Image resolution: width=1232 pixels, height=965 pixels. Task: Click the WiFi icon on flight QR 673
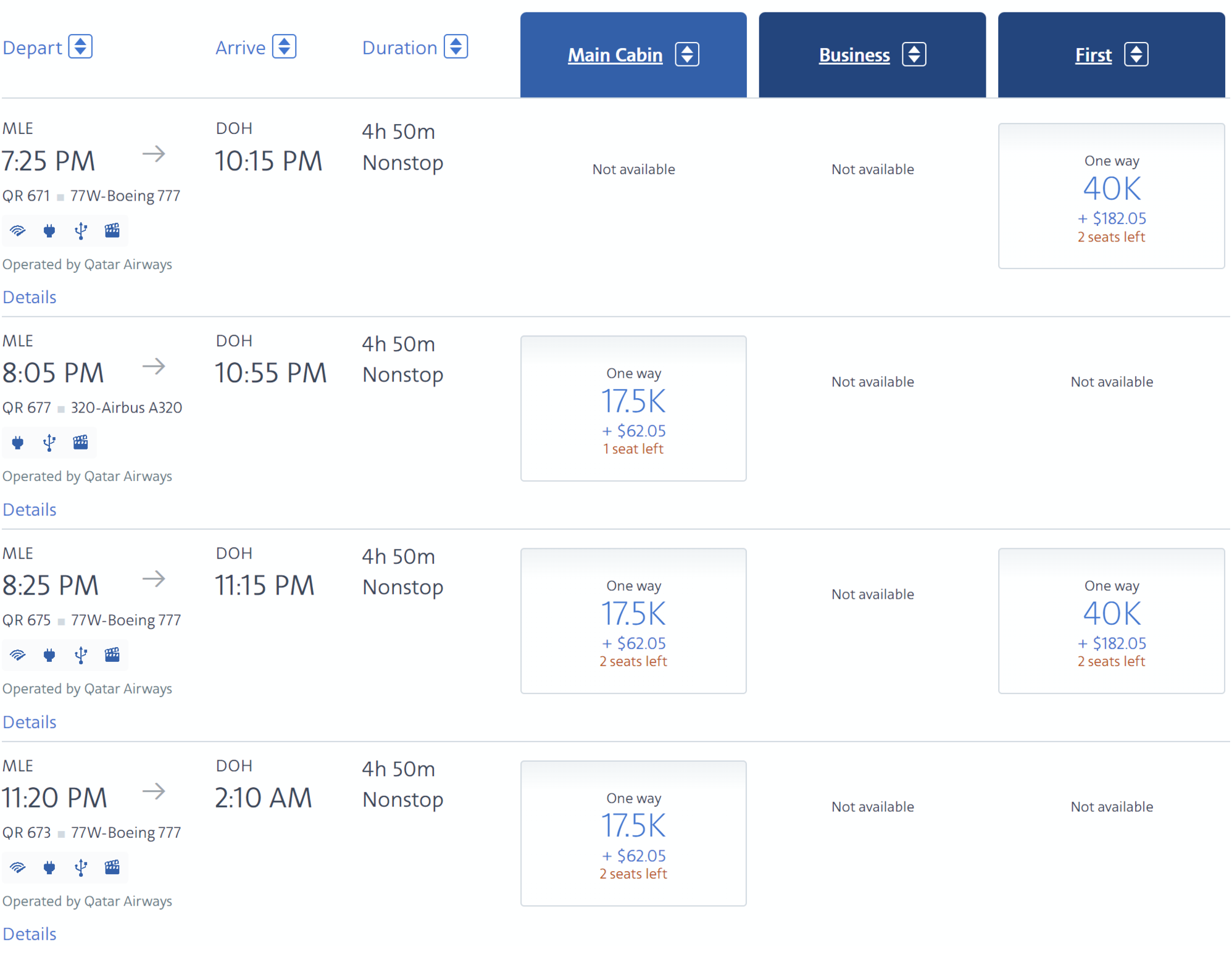17,867
